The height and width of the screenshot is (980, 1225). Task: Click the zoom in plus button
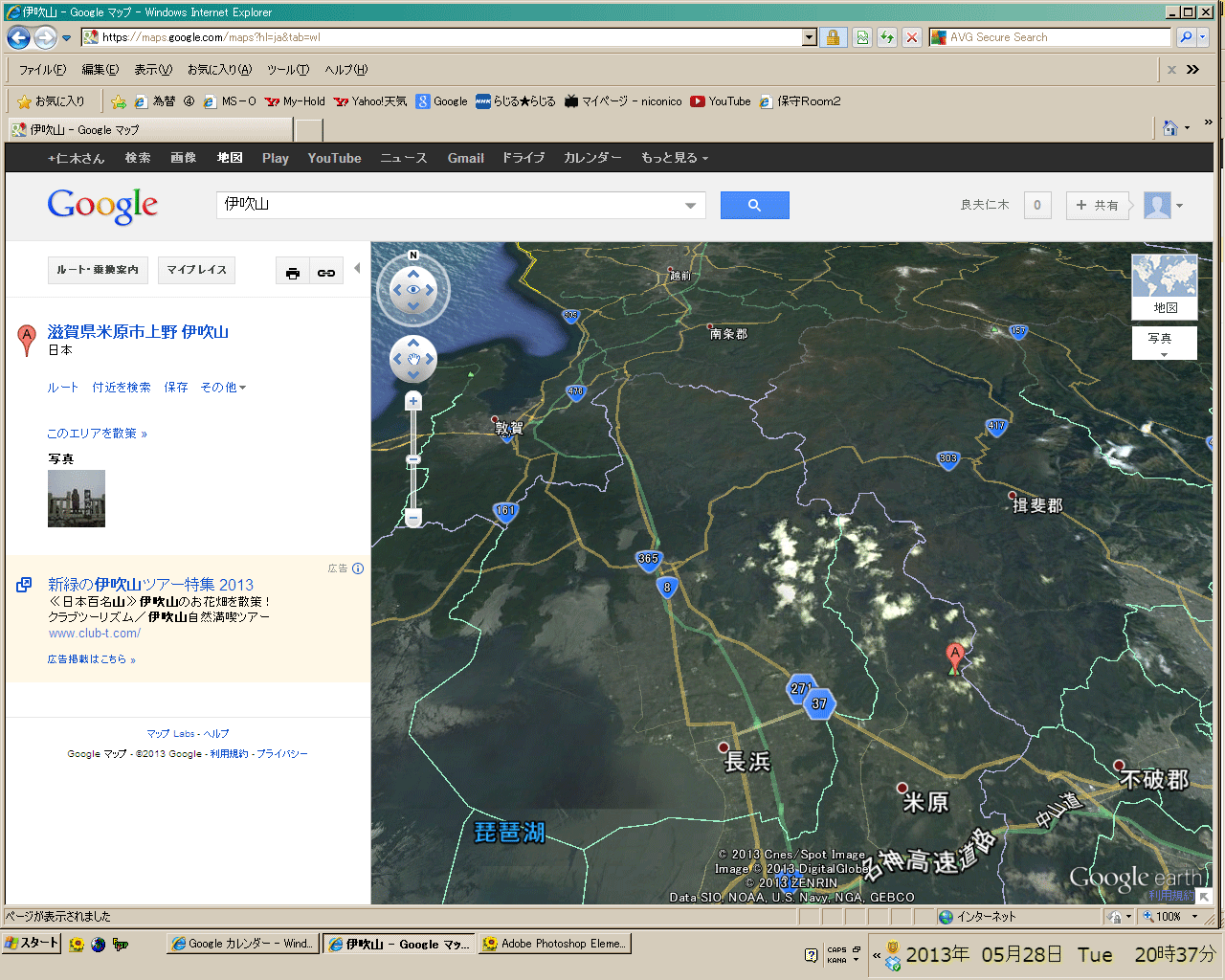[413, 402]
